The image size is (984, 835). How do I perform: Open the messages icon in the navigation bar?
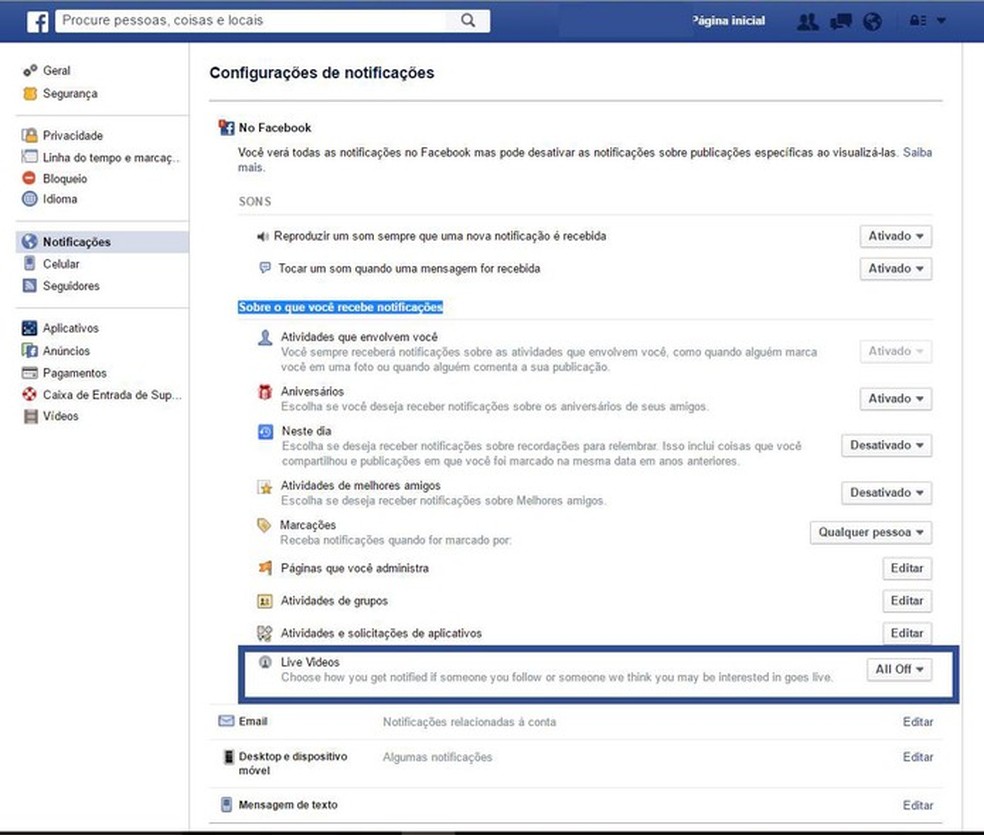point(840,20)
